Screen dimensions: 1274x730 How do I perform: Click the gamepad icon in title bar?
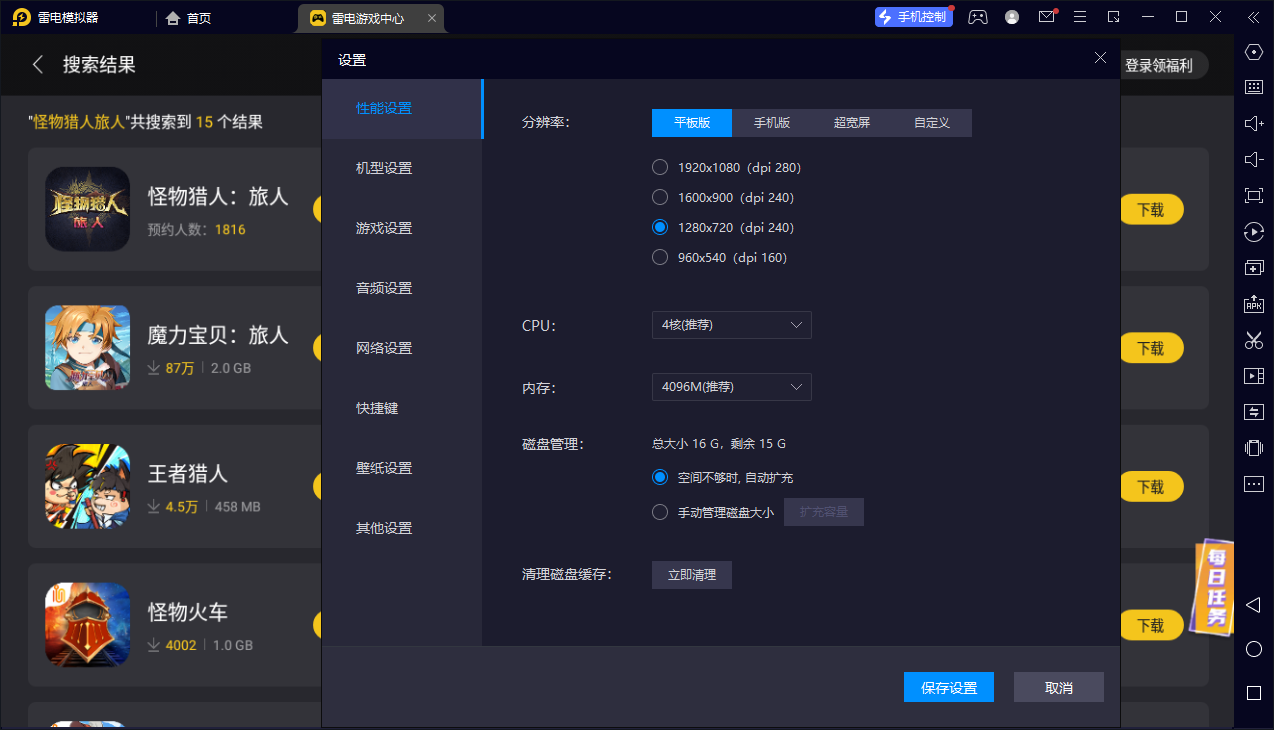click(x=978, y=17)
